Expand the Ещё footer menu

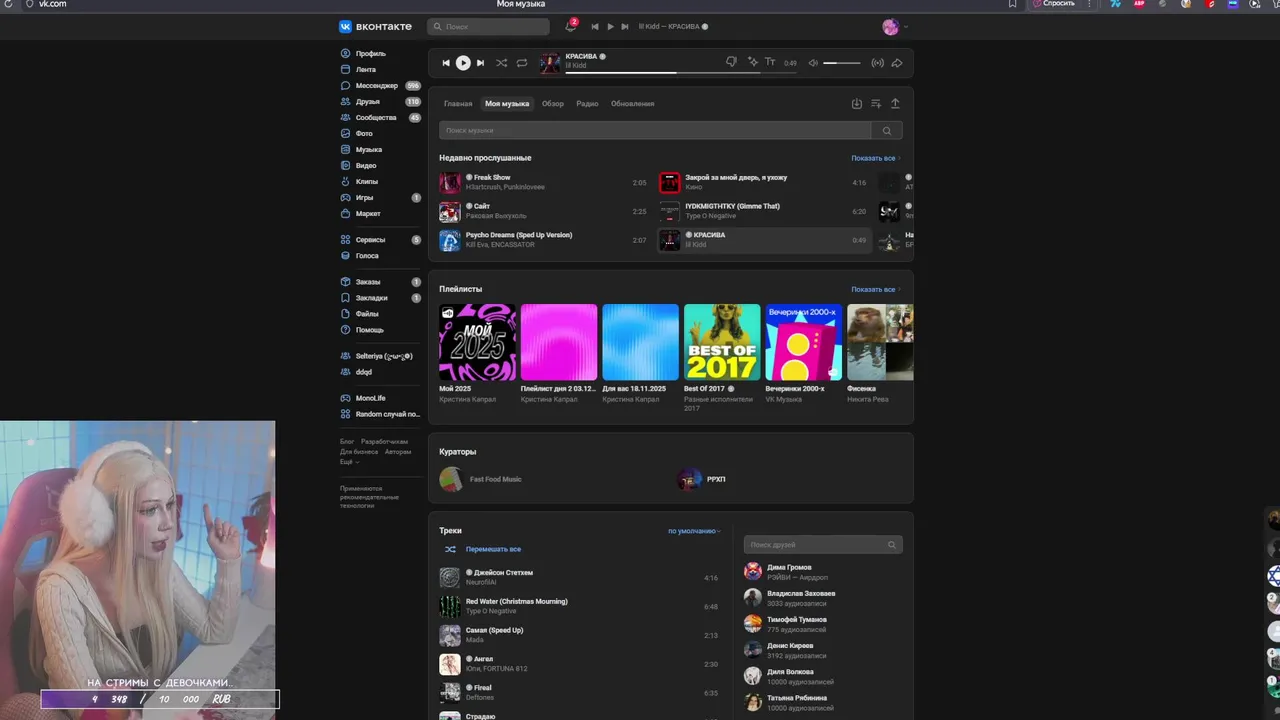[x=349, y=462]
